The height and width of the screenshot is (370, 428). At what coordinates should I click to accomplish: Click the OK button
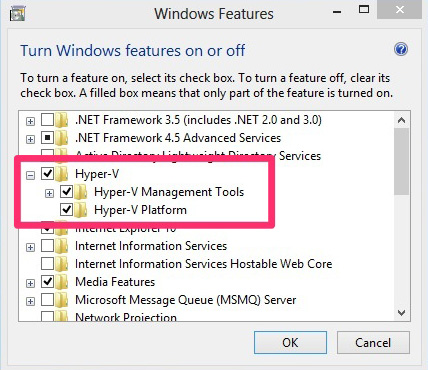(x=290, y=342)
